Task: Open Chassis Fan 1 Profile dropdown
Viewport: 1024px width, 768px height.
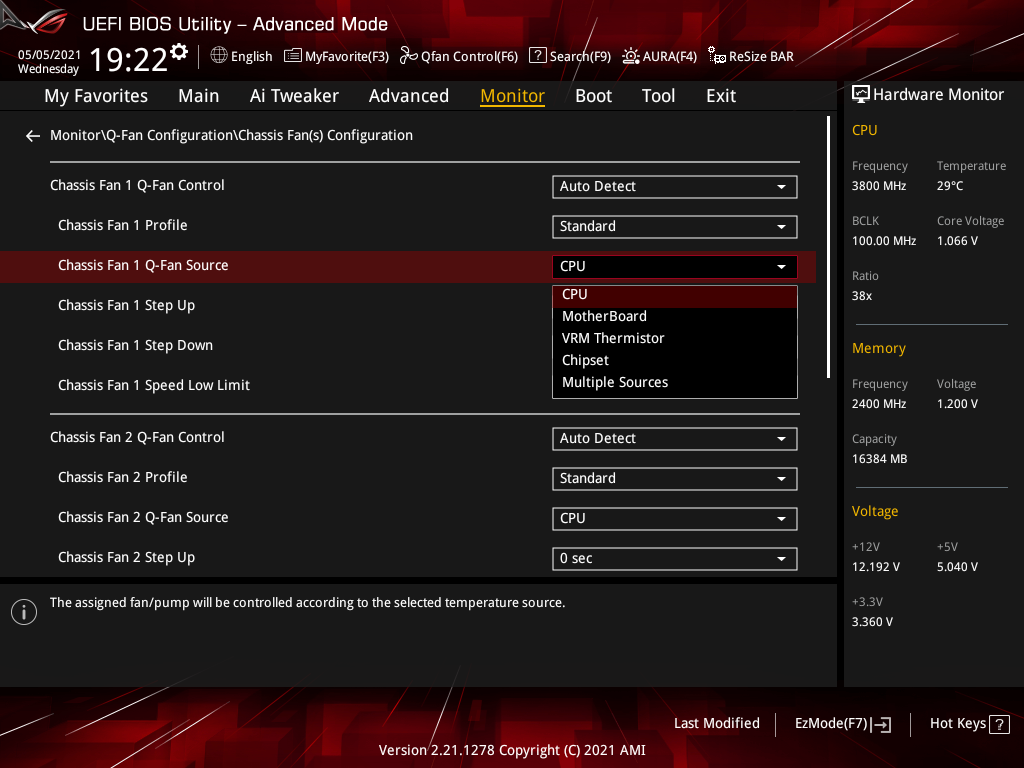Action: coord(675,227)
